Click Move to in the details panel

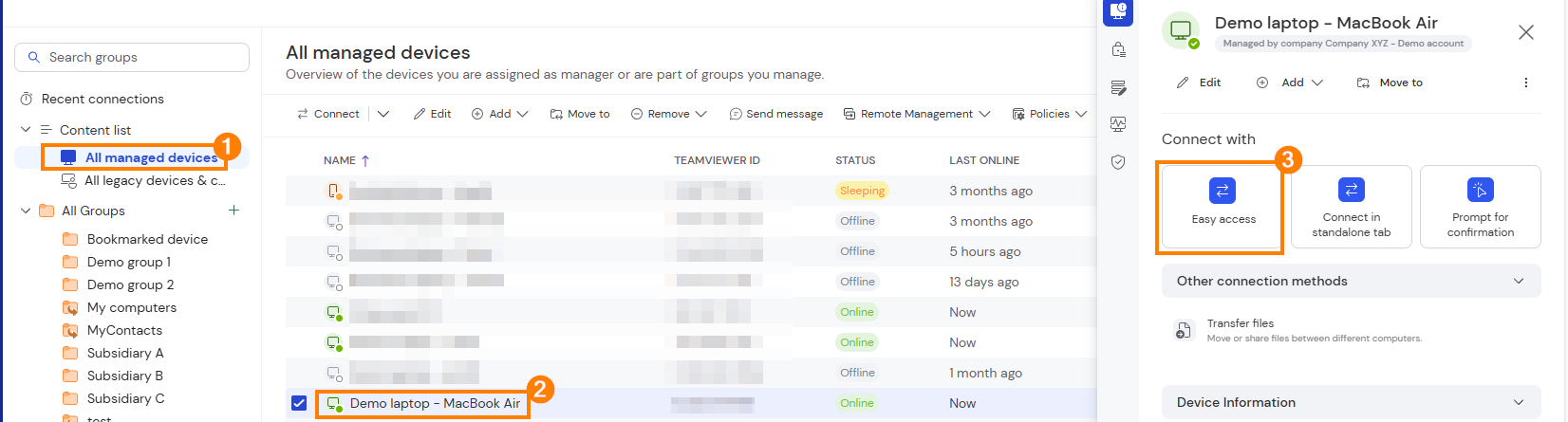pyautogui.click(x=1391, y=83)
